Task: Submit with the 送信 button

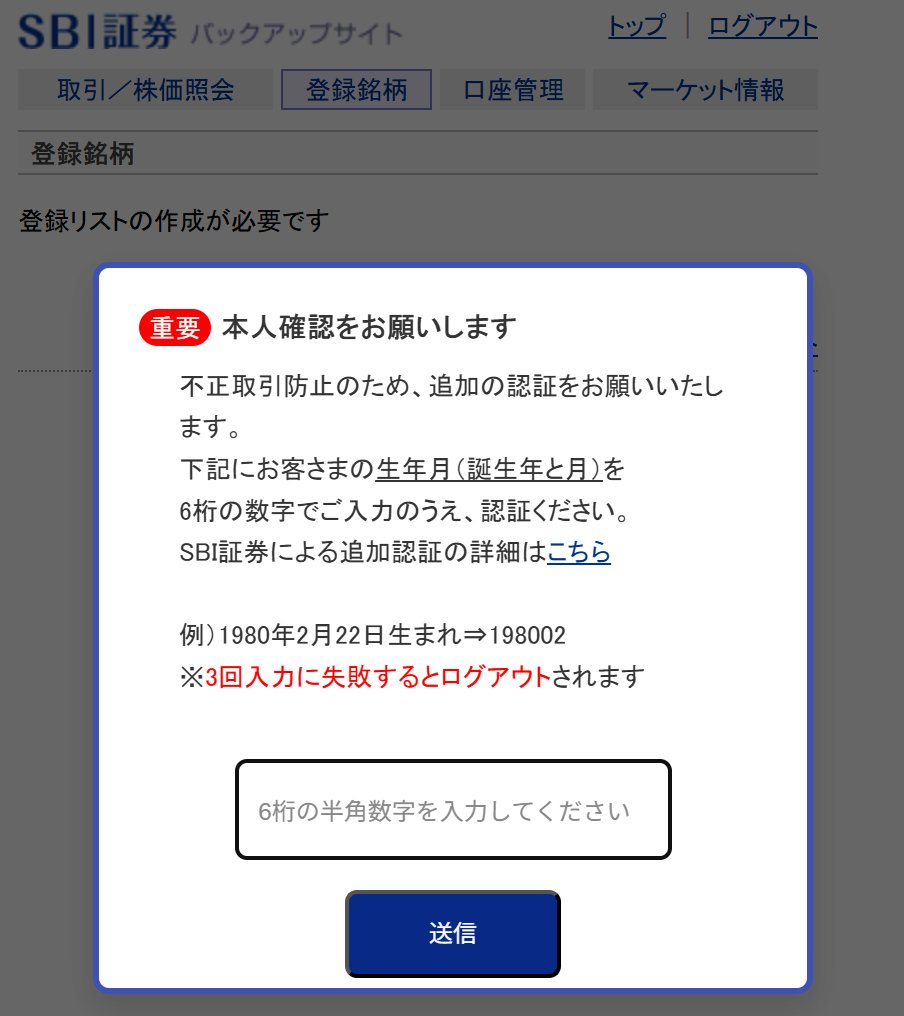Action: 453,934
